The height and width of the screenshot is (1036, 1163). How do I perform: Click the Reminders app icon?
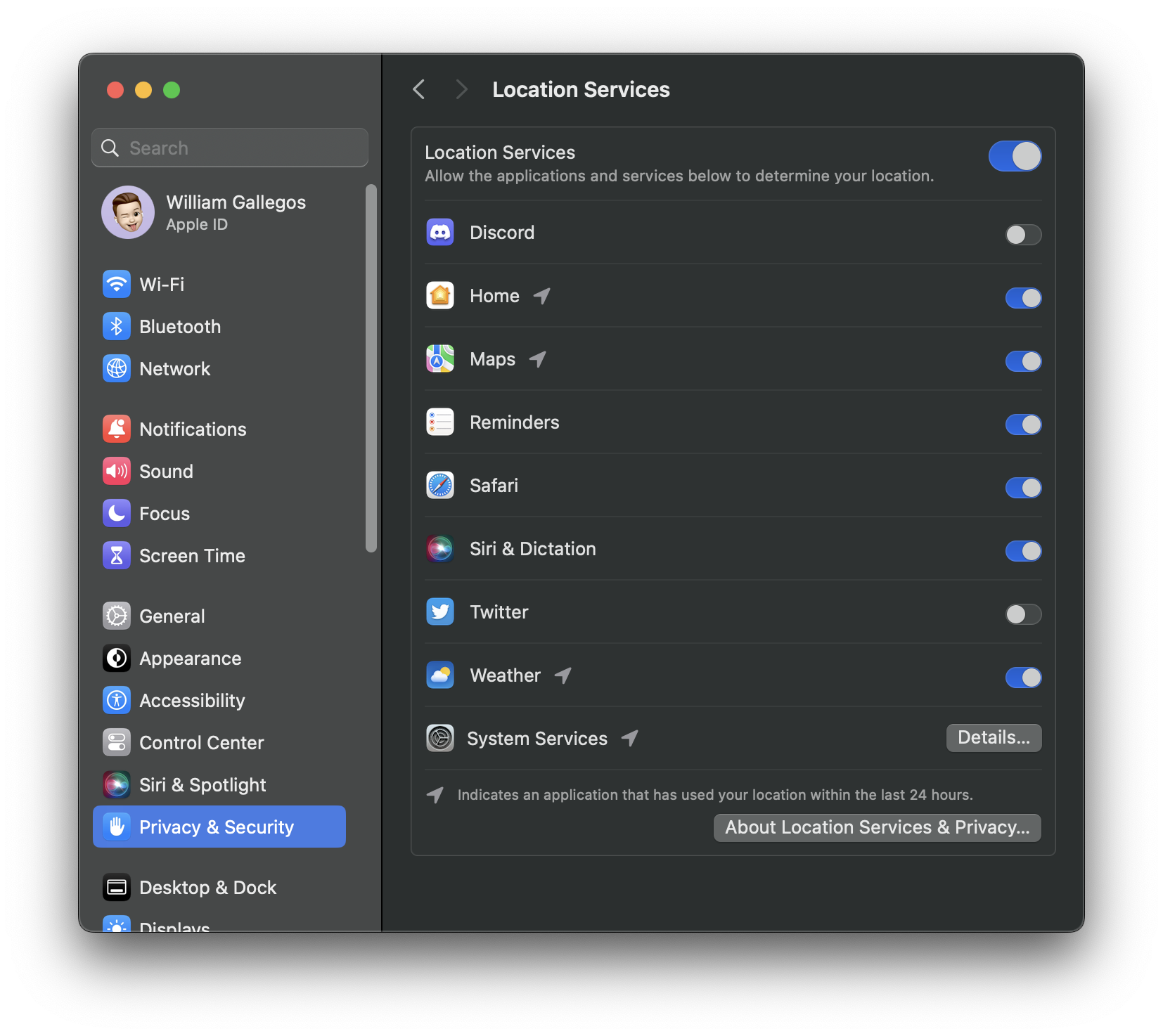click(x=440, y=422)
